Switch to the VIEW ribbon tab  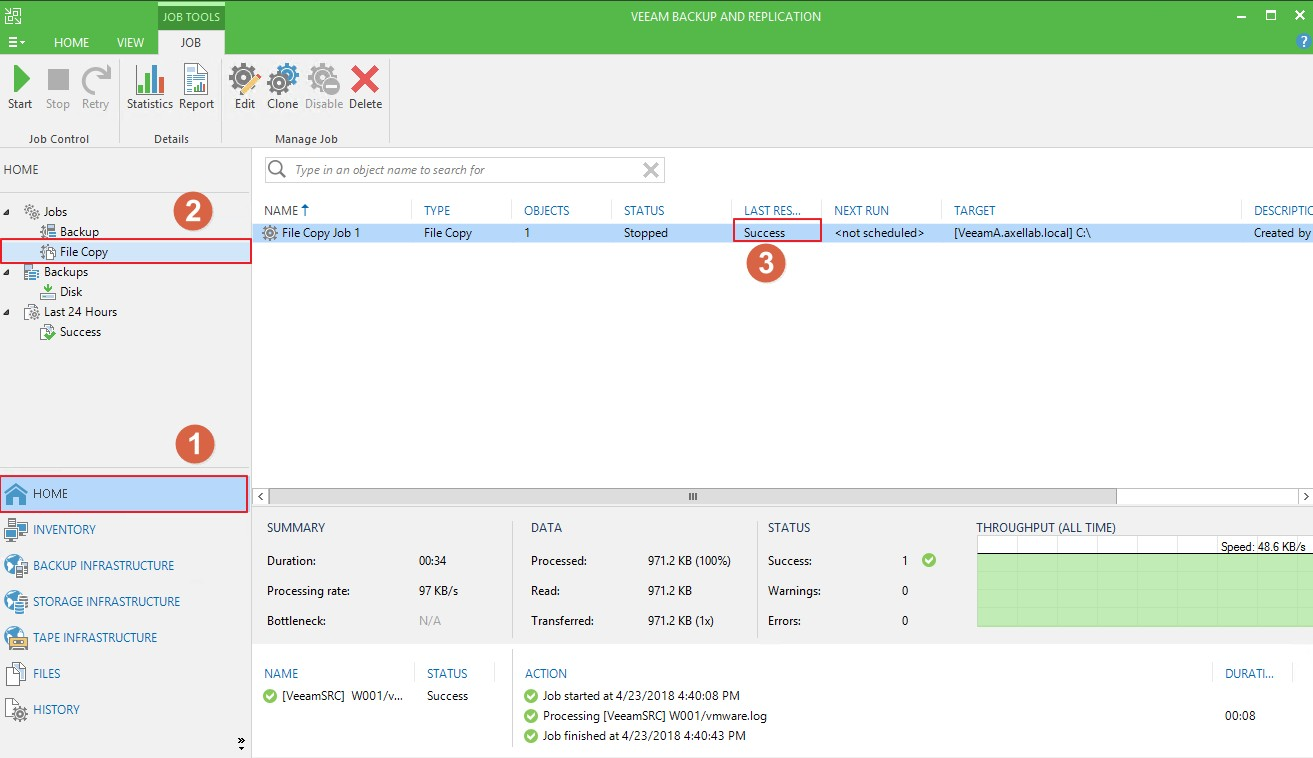tap(131, 43)
